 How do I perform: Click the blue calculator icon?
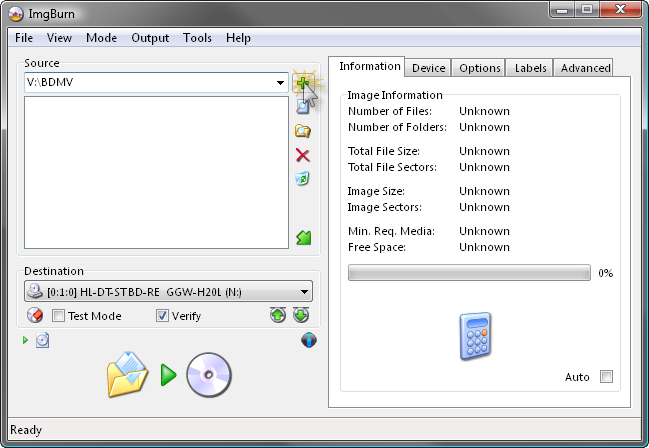tap(476, 336)
